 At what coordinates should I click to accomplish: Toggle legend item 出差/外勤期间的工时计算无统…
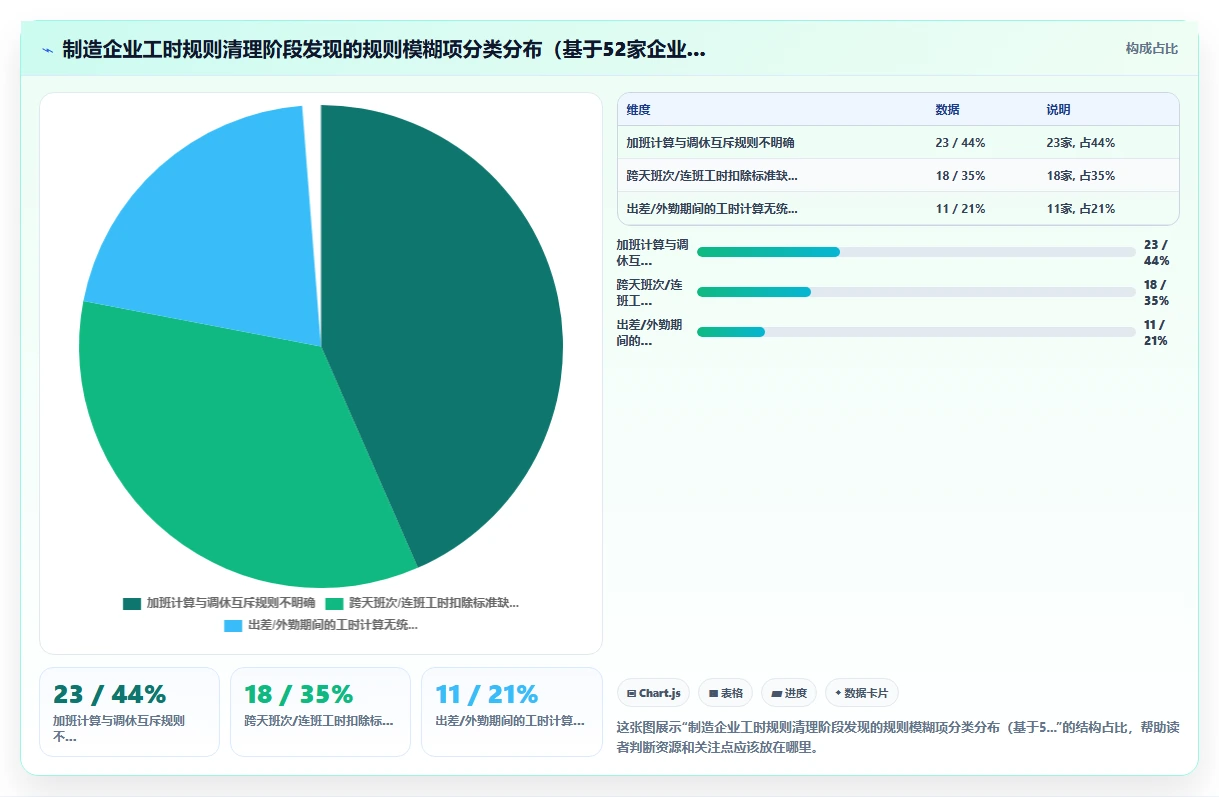click(x=321, y=625)
